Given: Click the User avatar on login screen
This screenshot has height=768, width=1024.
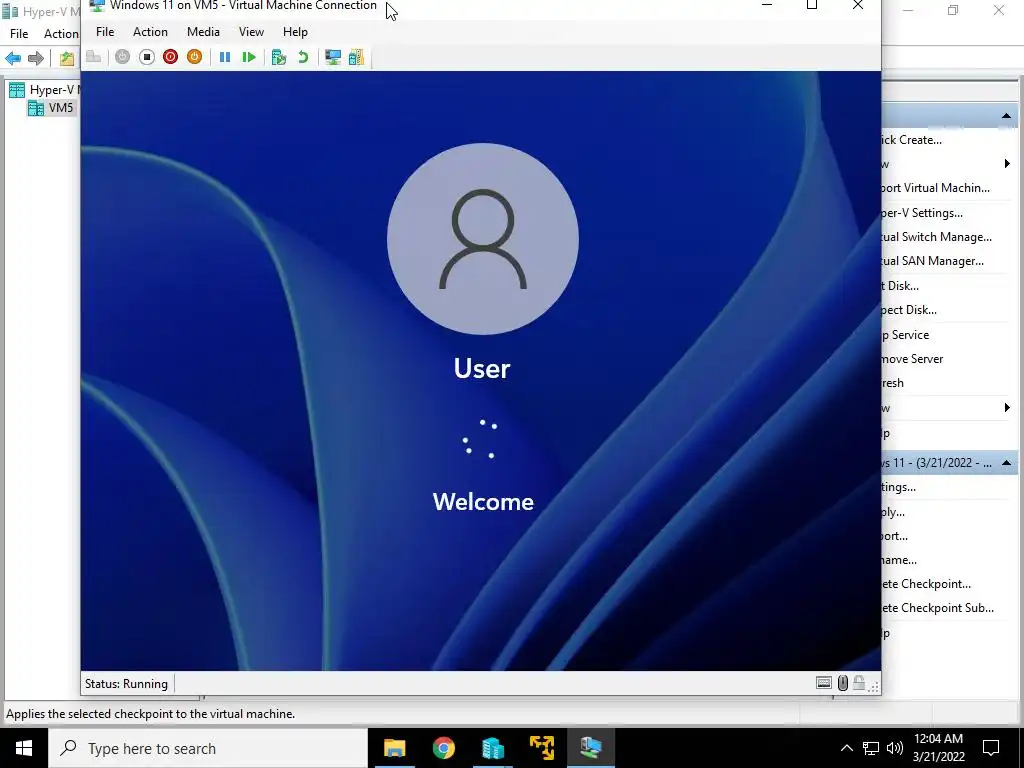Looking at the screenshot, I should pos(483,238).
